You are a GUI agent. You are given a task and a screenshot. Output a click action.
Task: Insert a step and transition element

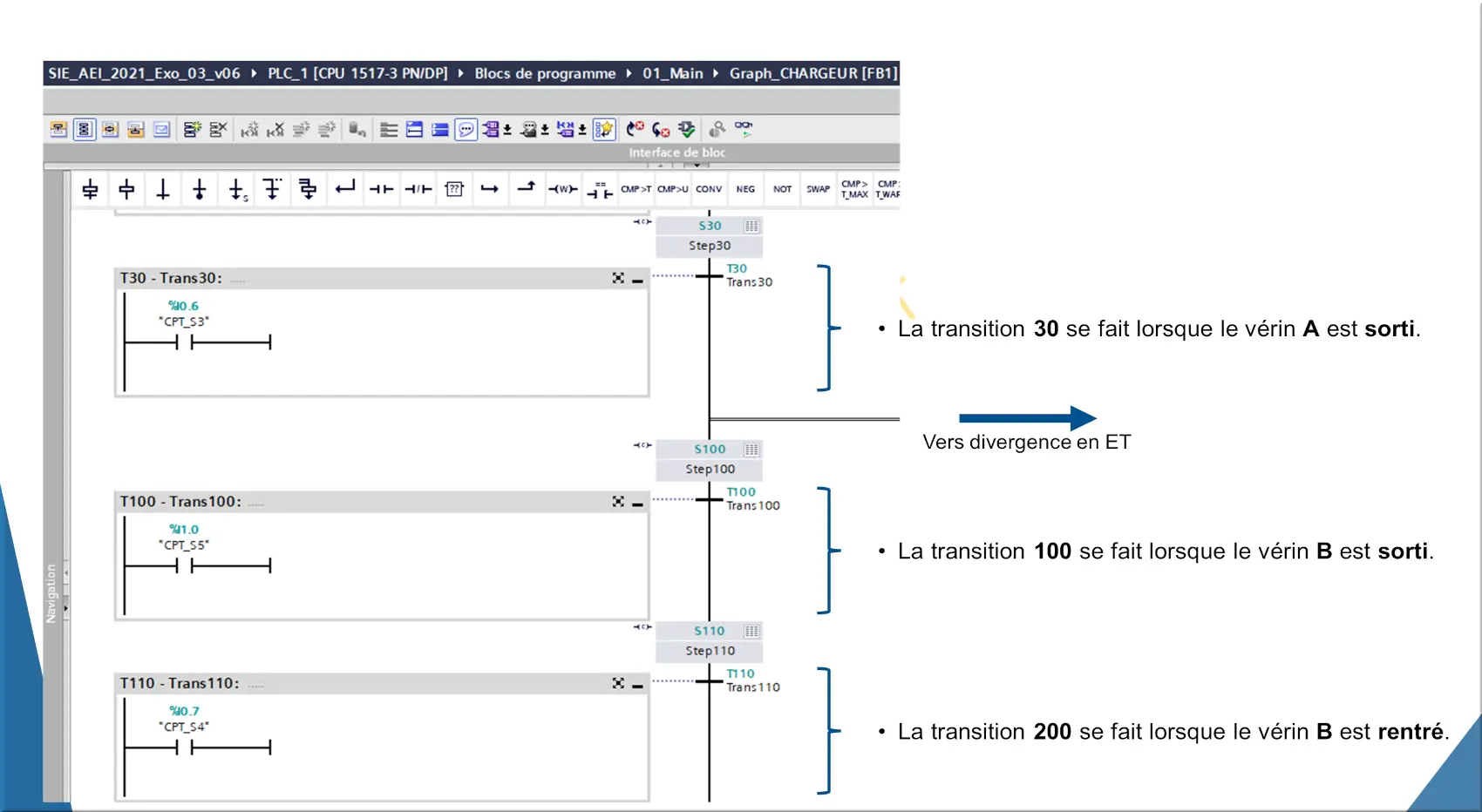[90, 189]
